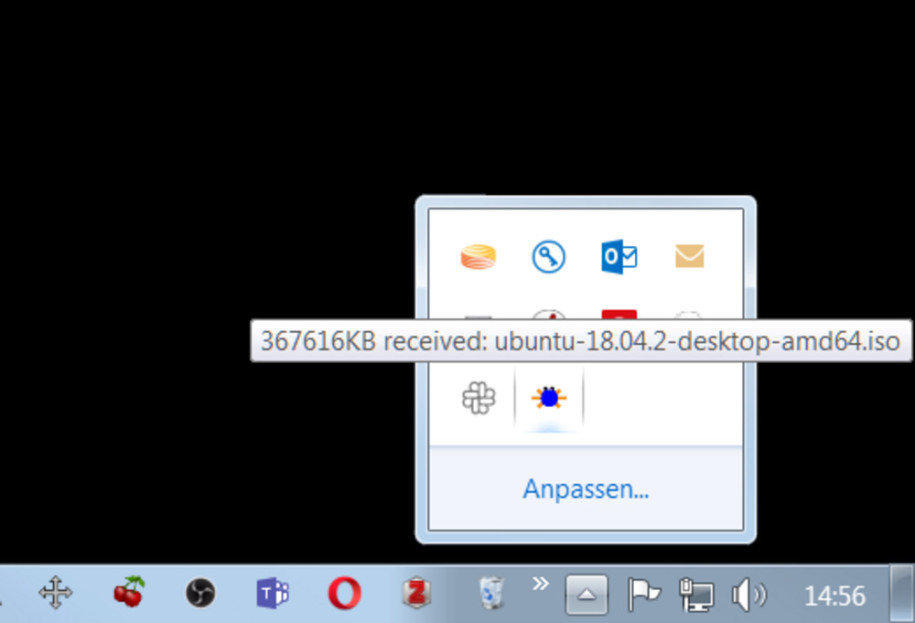Expand the taskbar toolbar overflow chevron
The height and width of the screenshot is (623, 915).
pyautogui.click(x=540, y=583)
